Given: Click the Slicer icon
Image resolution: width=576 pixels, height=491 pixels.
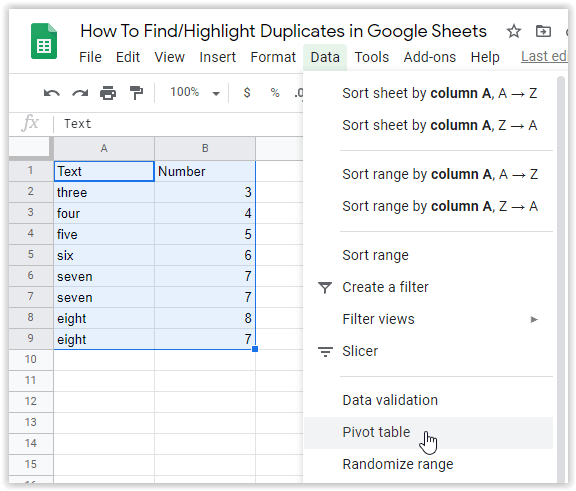Looking at the screenshot, I should [325, 351].
